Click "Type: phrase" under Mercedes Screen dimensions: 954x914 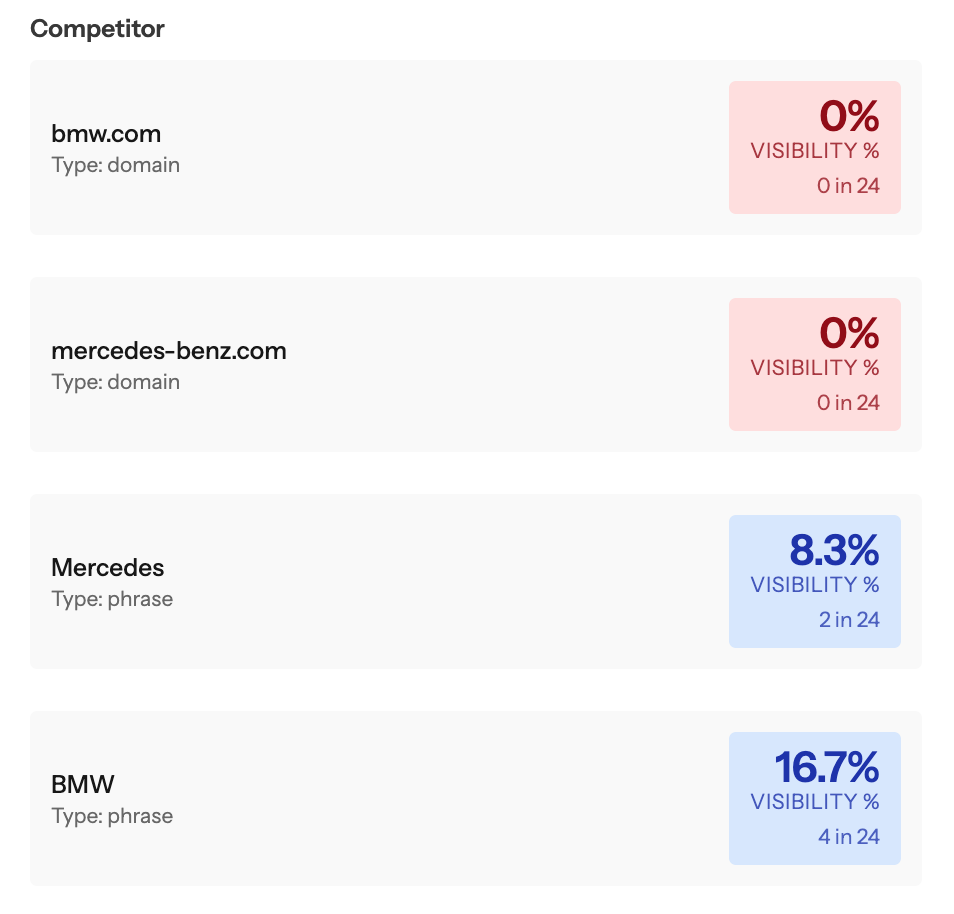click(x=112, y=599)
